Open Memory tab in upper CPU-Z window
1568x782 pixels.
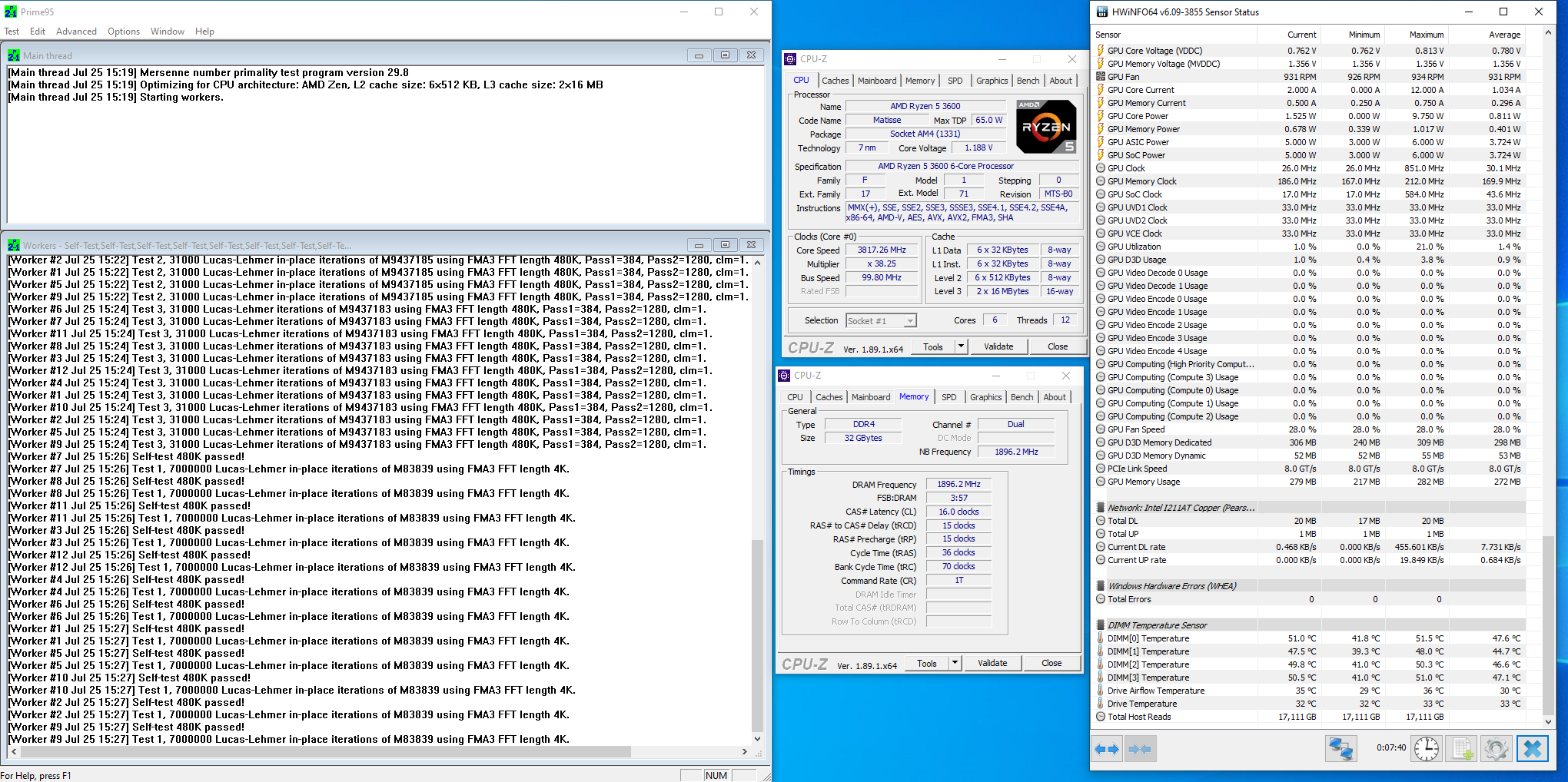pos(920,81)
